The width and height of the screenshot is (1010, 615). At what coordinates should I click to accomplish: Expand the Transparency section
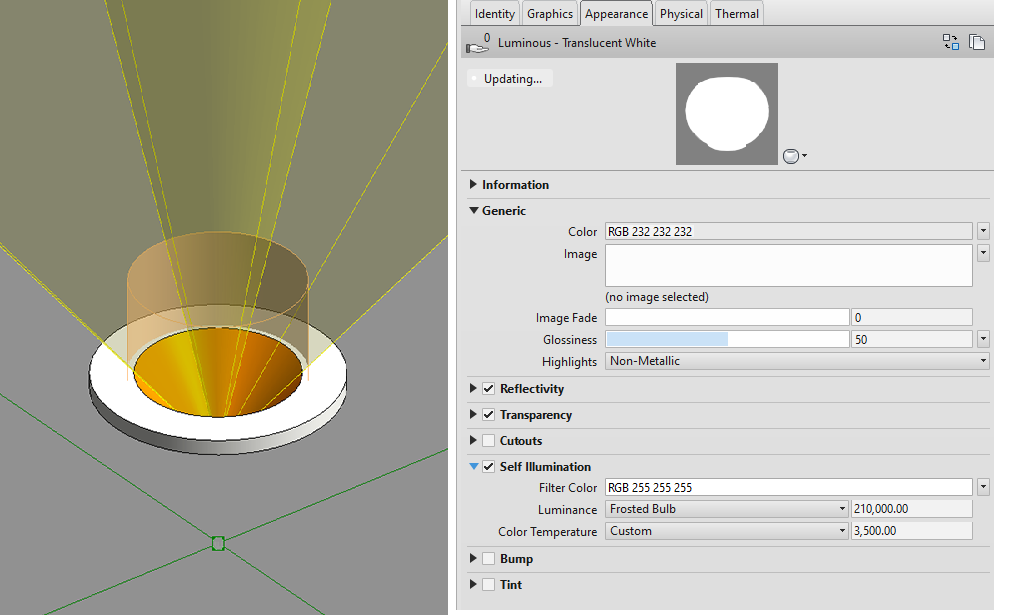click(473, 414)
